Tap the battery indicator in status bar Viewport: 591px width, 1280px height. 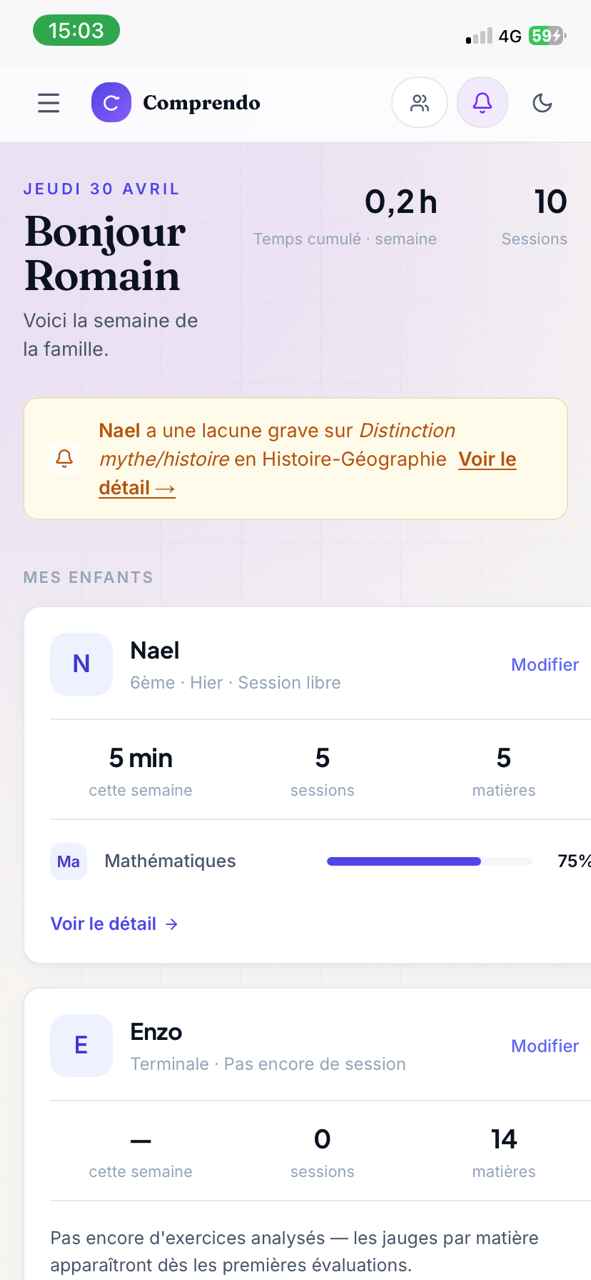coord(547,36)
